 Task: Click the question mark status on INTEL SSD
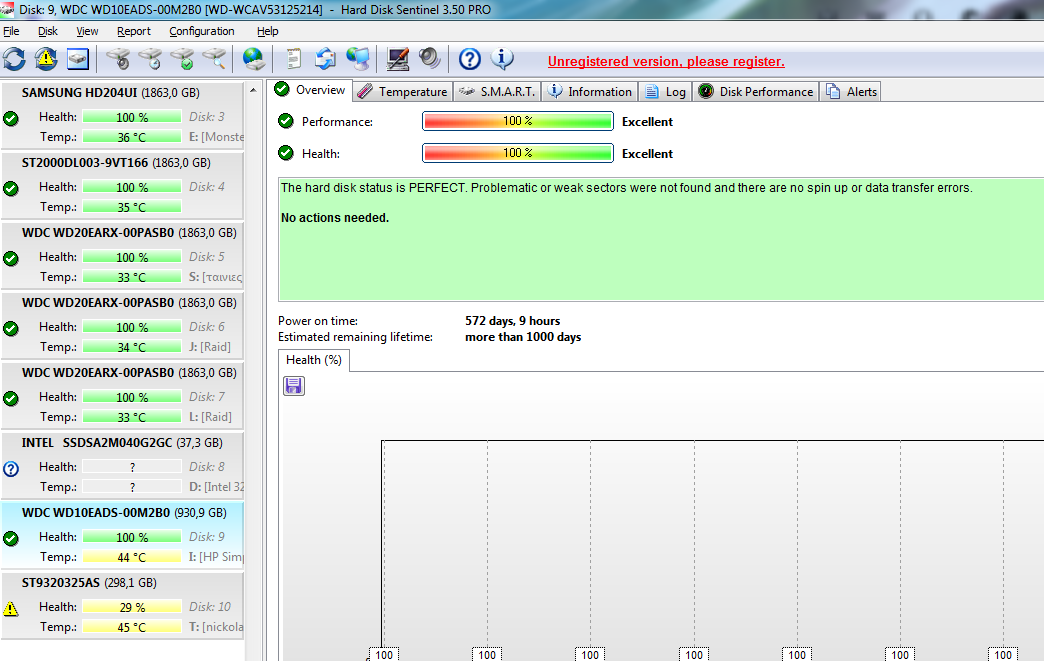pyautogui.click(x=11, y=469)
